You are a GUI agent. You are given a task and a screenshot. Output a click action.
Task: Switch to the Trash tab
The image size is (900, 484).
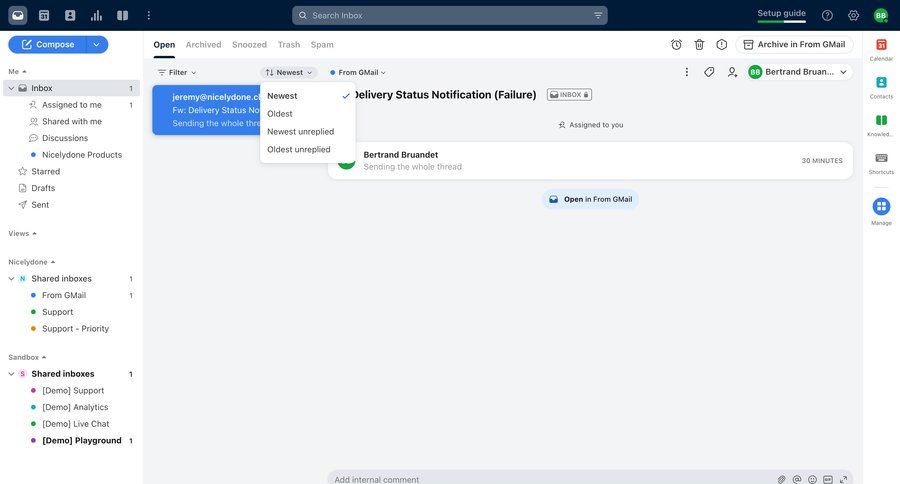[x=289, y=44]
